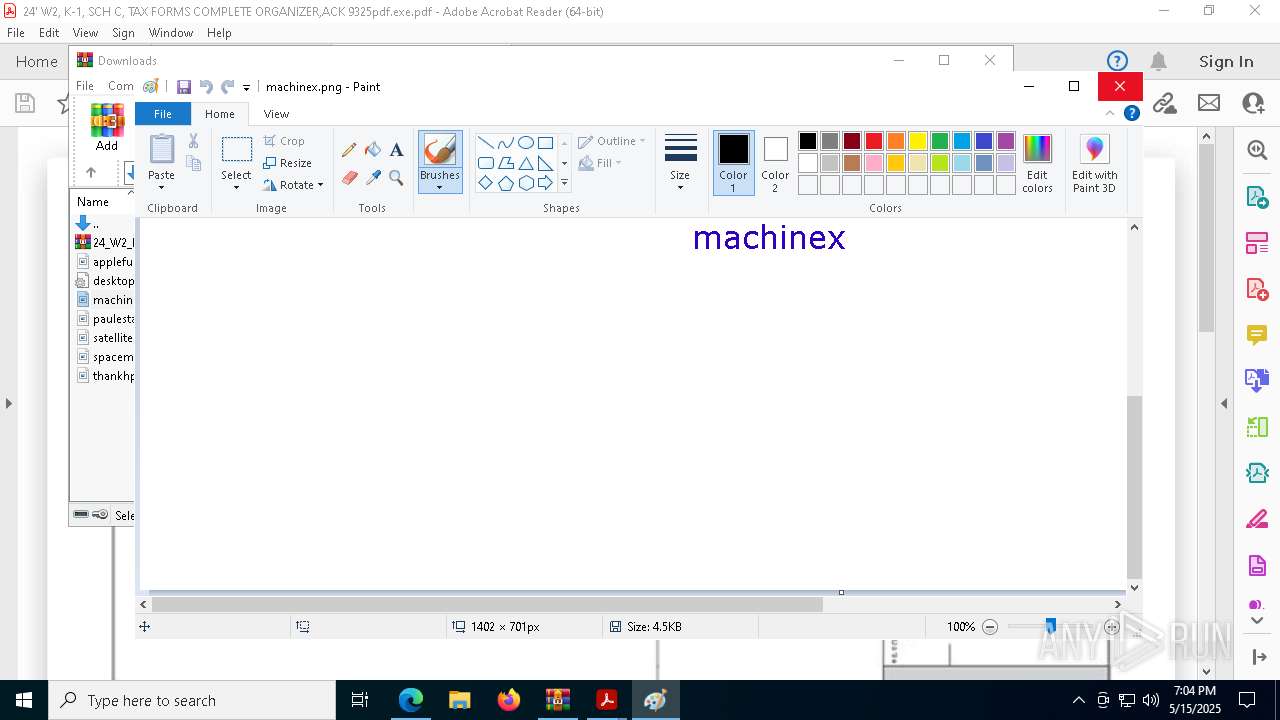Open File Explorer from the taskbar
Image resolution: width=1280 pixels, height=720 pixels.
coord(460,700)
